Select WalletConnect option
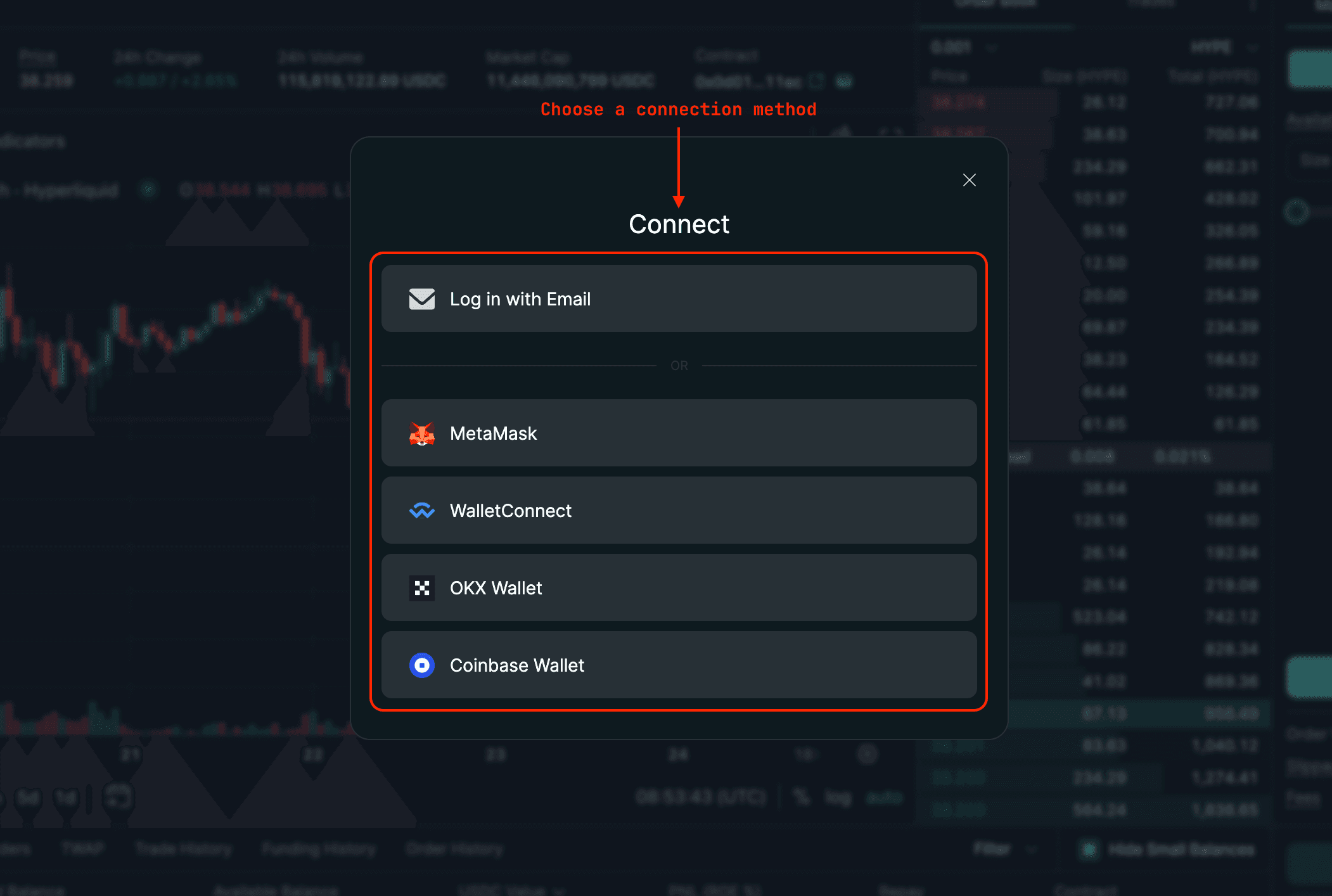Screen dimensions: 1332x896 pyautogui.click(x=679, y=510)
